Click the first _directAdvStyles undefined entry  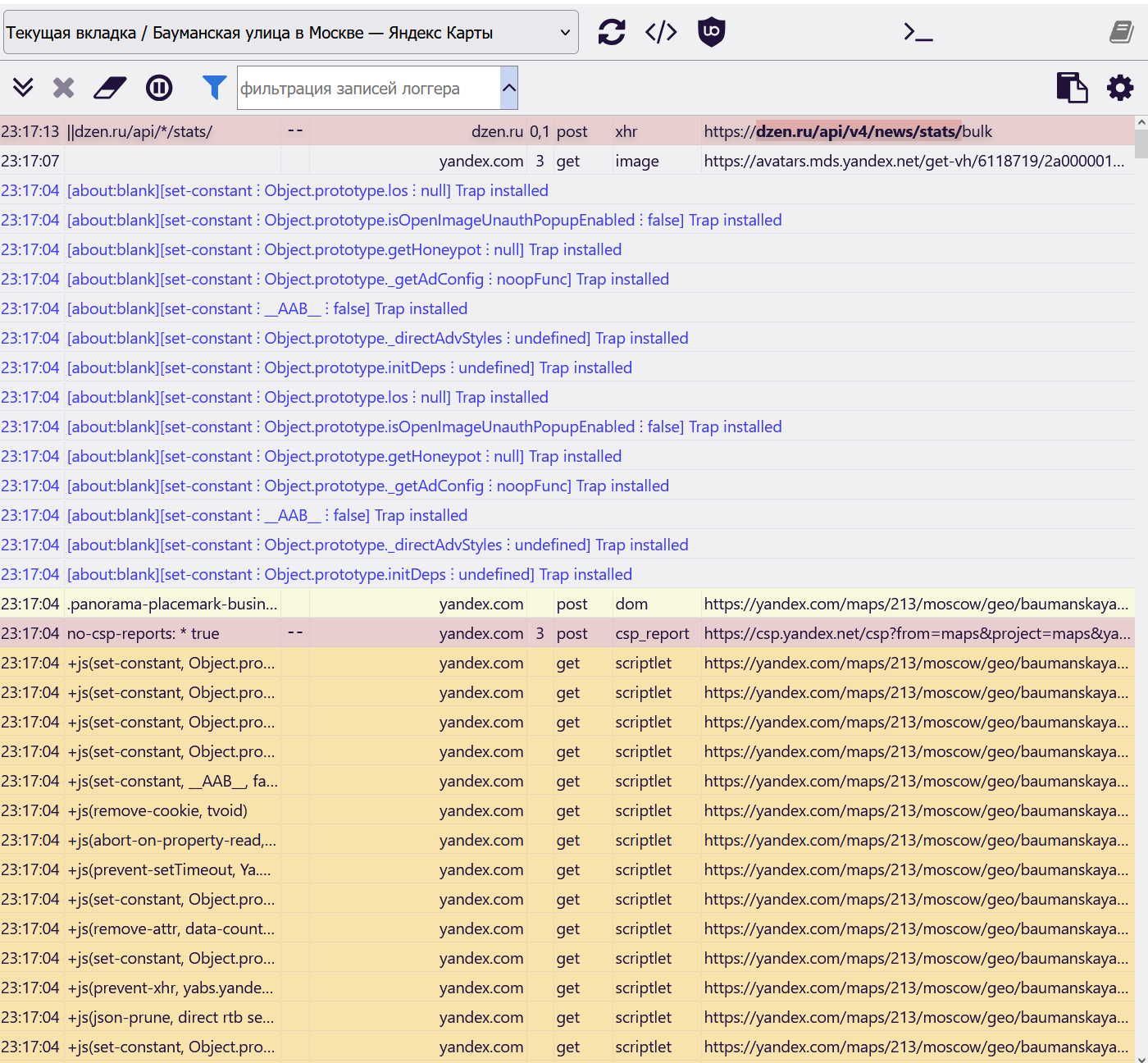pyautogui.click(x=377, y=338)
